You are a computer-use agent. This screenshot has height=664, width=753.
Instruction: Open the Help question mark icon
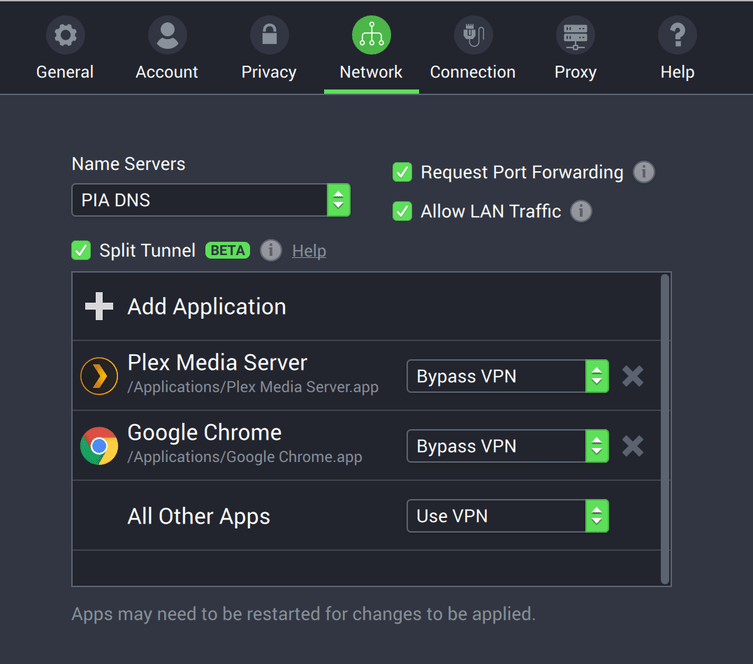click(677, 36)
